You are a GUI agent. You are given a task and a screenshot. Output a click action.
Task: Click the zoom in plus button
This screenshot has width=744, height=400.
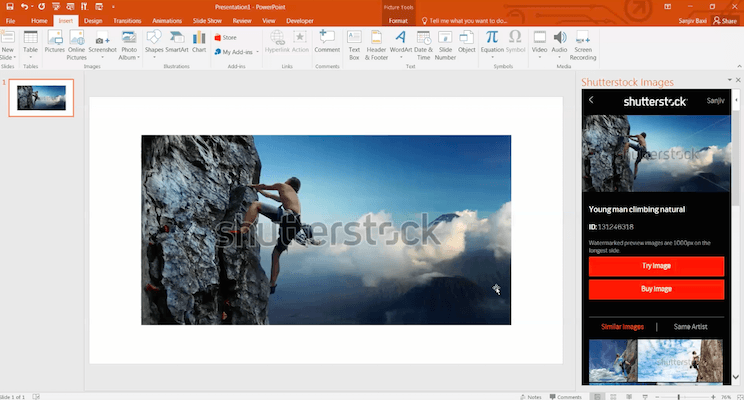713,397
